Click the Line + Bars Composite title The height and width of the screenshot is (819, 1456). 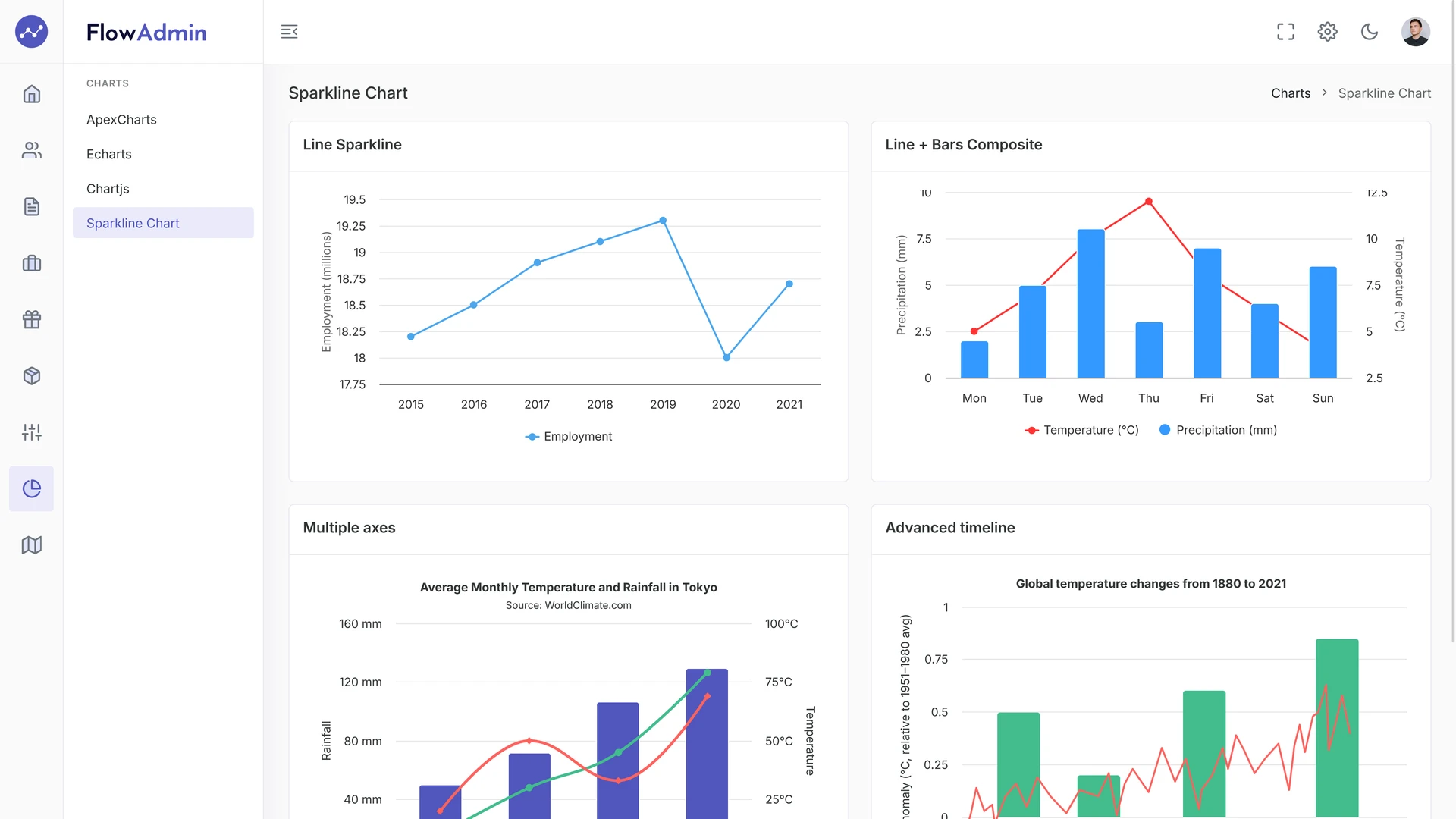[963, 145]
